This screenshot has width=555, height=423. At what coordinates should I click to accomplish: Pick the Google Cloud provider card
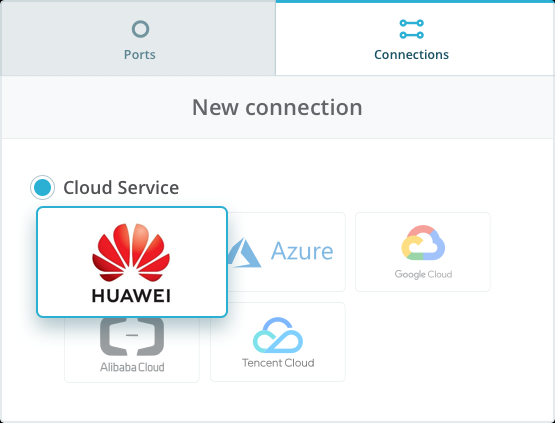423,252
